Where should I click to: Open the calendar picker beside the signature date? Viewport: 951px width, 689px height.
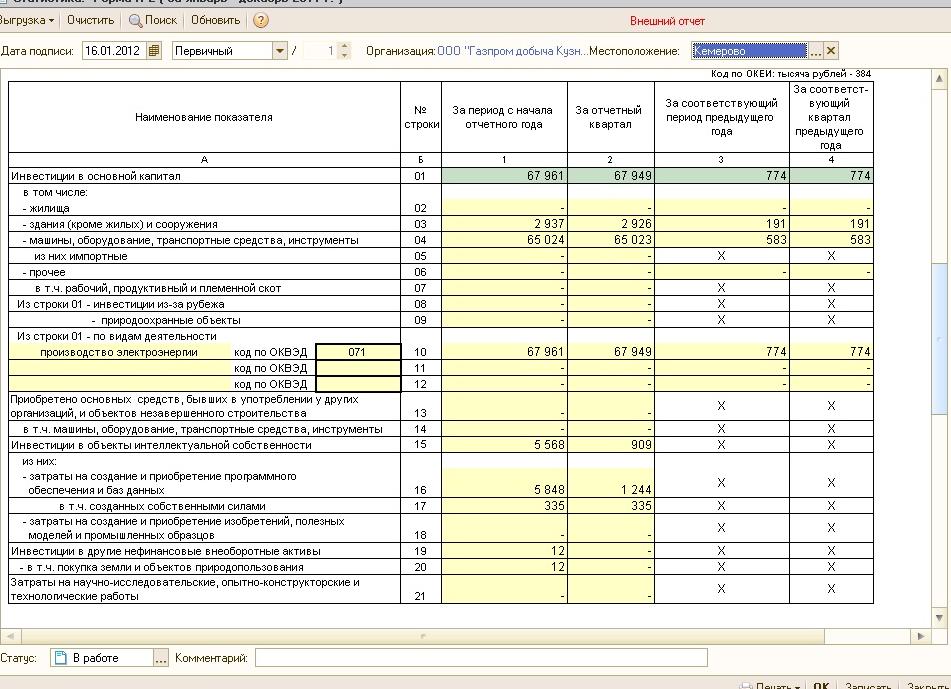coord(154,51)
